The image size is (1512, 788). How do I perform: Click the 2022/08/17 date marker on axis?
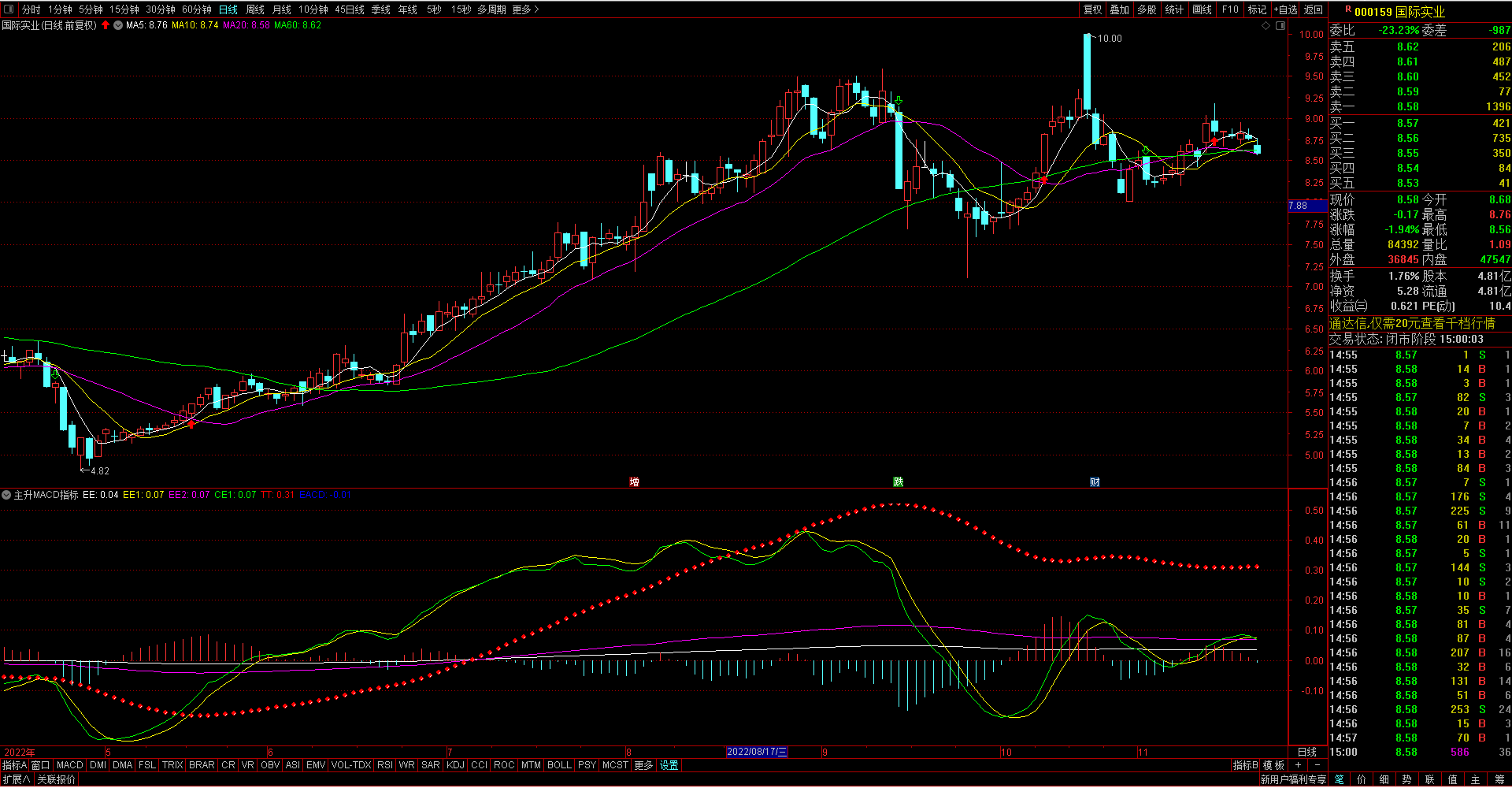(x=757, y=752)
